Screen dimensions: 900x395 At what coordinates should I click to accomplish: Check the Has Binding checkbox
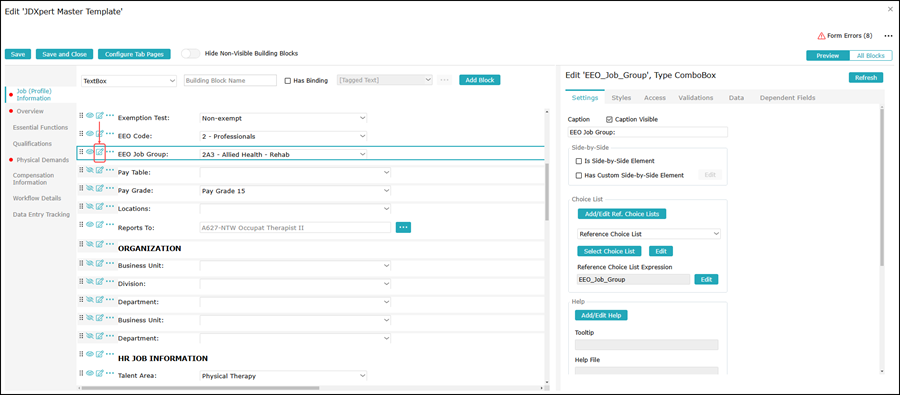288,81
